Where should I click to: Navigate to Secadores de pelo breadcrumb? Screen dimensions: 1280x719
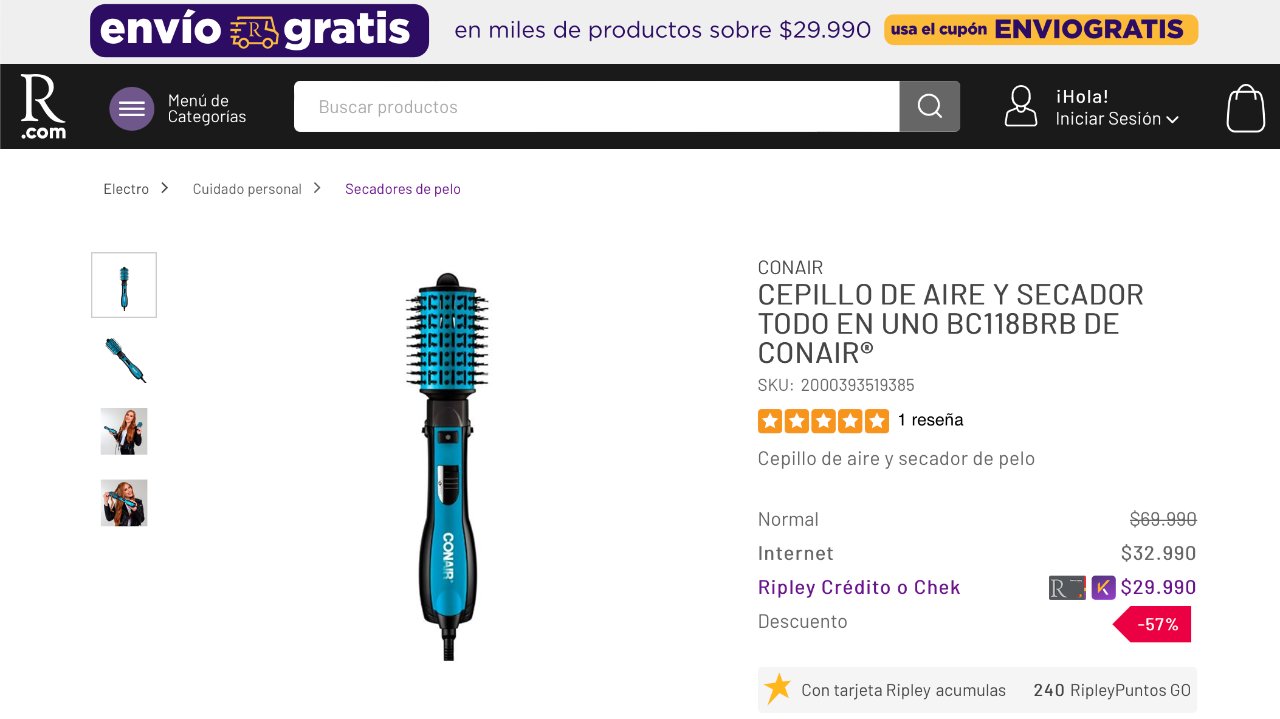pyautogui.click(x=403, y=189)
